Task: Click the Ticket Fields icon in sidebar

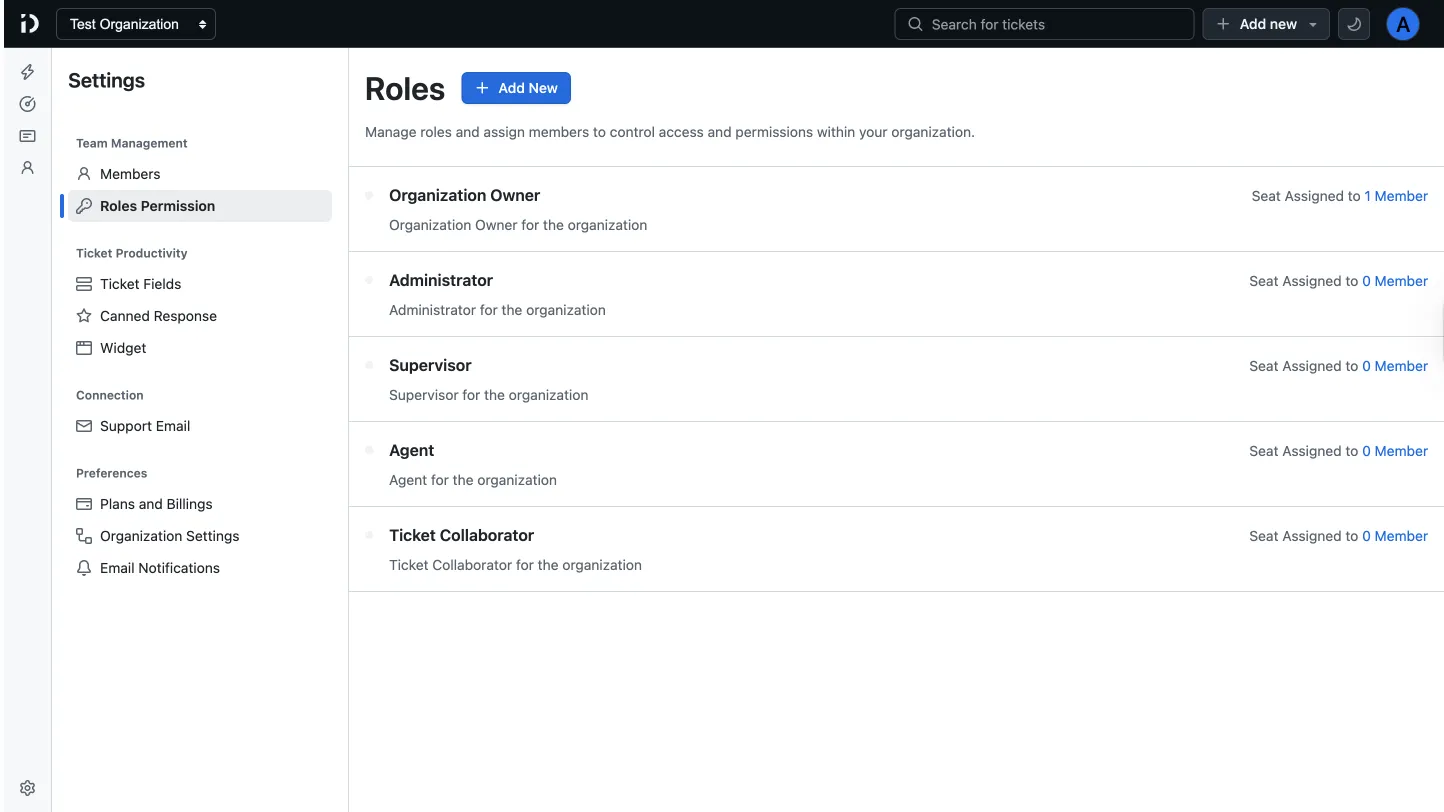Action: coord(83,283)
